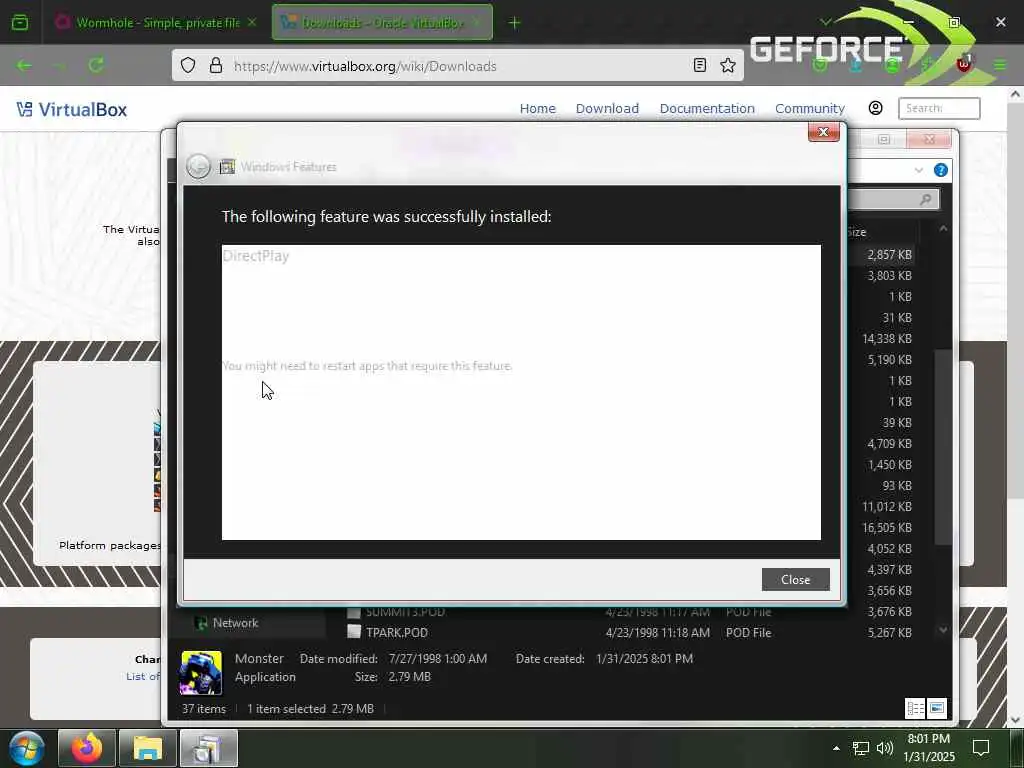Viewport: 1024px width, 768px height.
Task: Select the TPARK.POD file row
Action: tap(629, 632)
